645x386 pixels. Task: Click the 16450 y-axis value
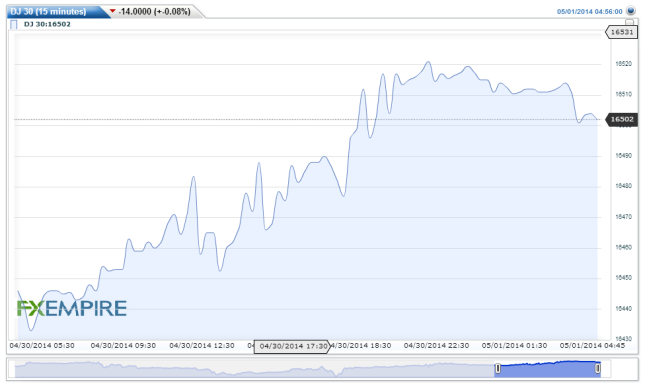[624, 278]
